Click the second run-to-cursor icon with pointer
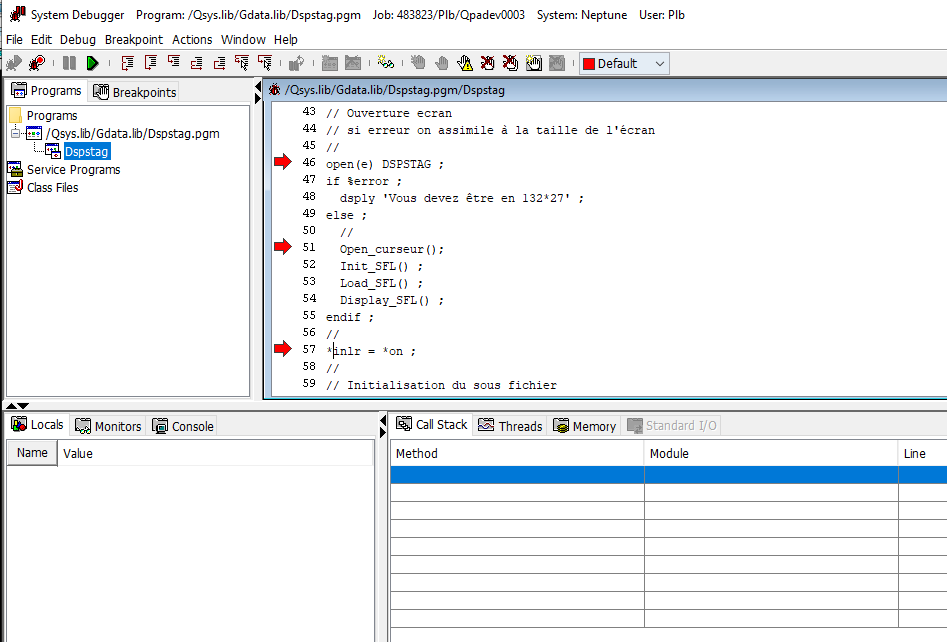The height and width of the screenshot is (642, 947). (265, 63)
